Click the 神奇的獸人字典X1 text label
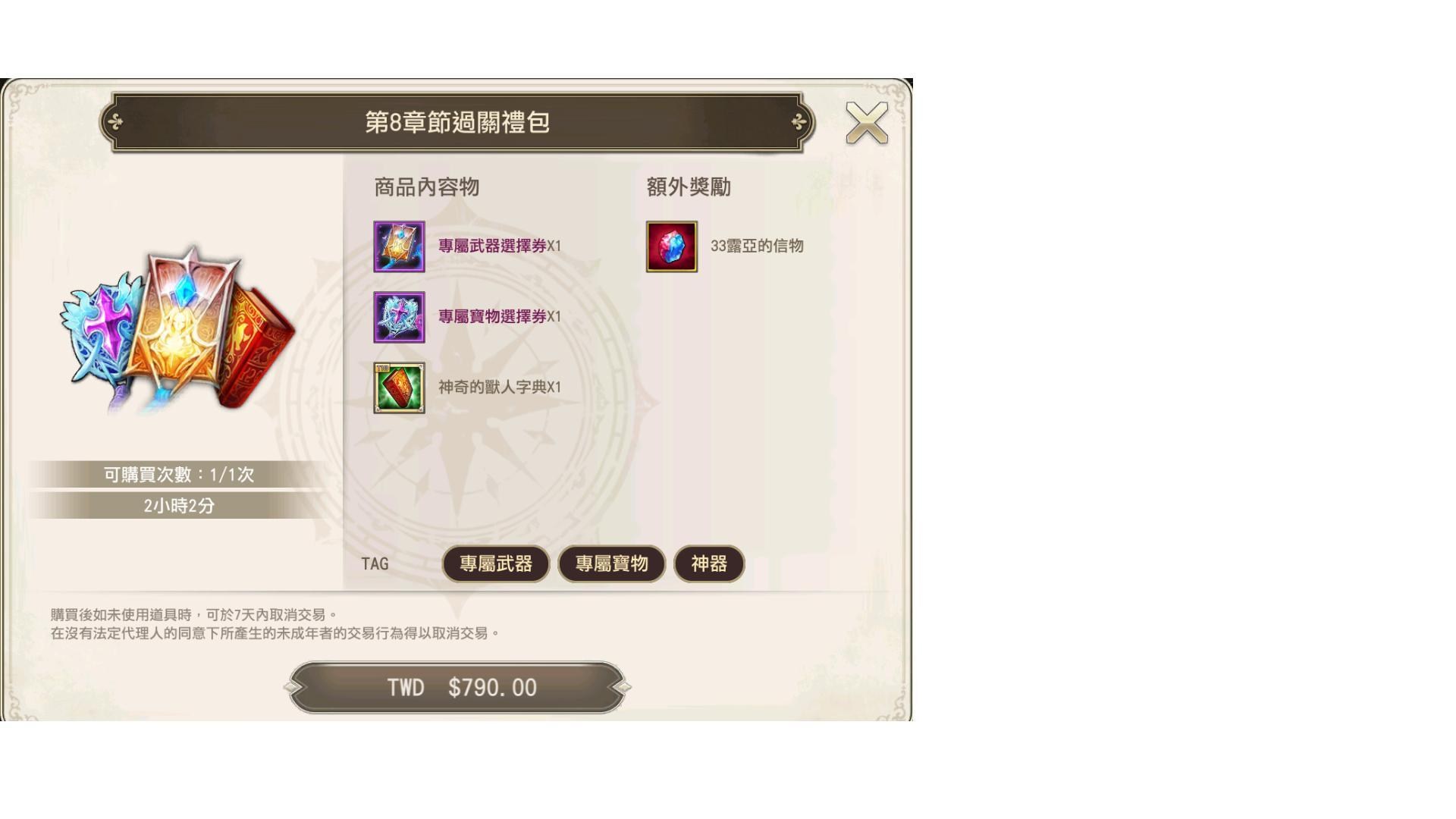The height and width of the screenshot is (819, 1456). coord(500,387)
